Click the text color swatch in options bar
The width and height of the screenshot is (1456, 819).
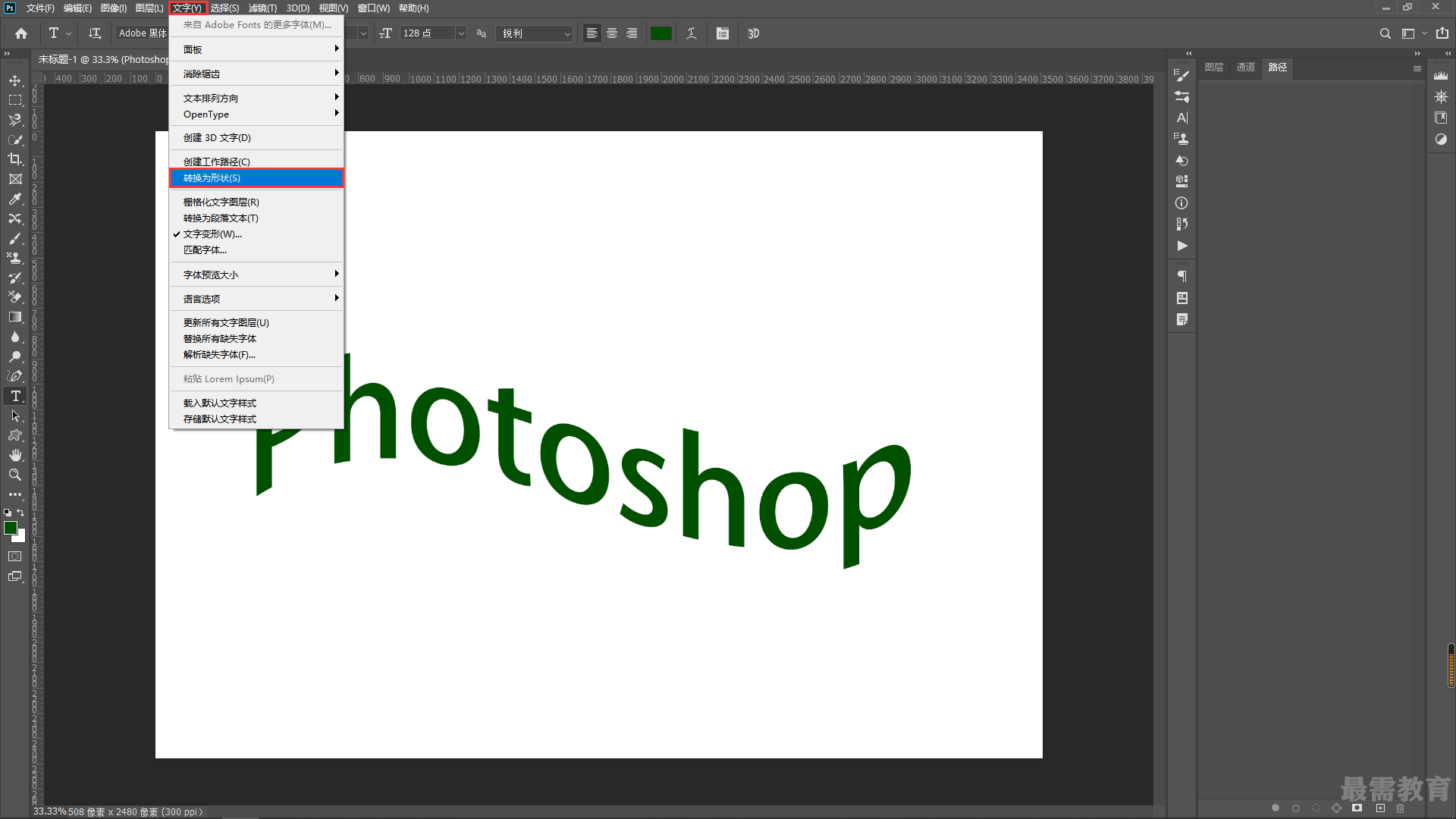pos(661,33)
